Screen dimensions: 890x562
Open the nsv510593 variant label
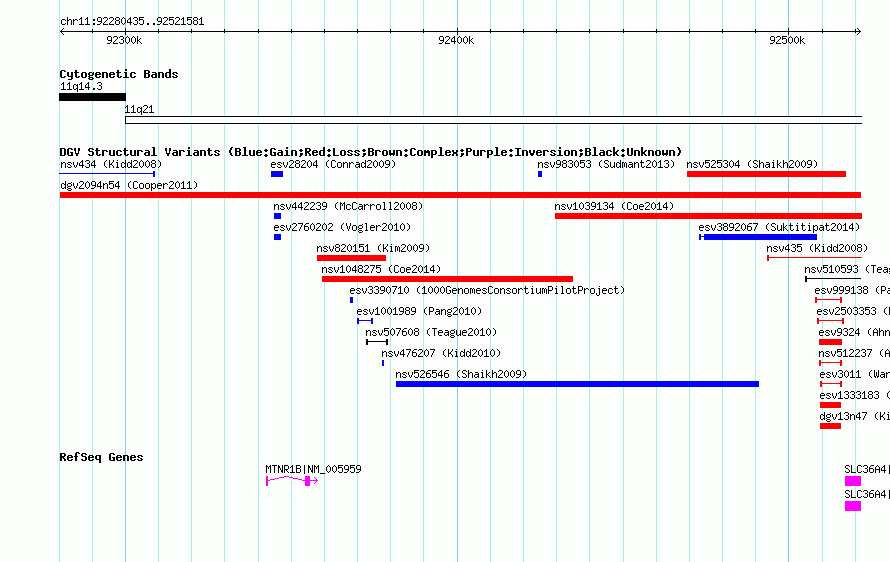point(847,269)
